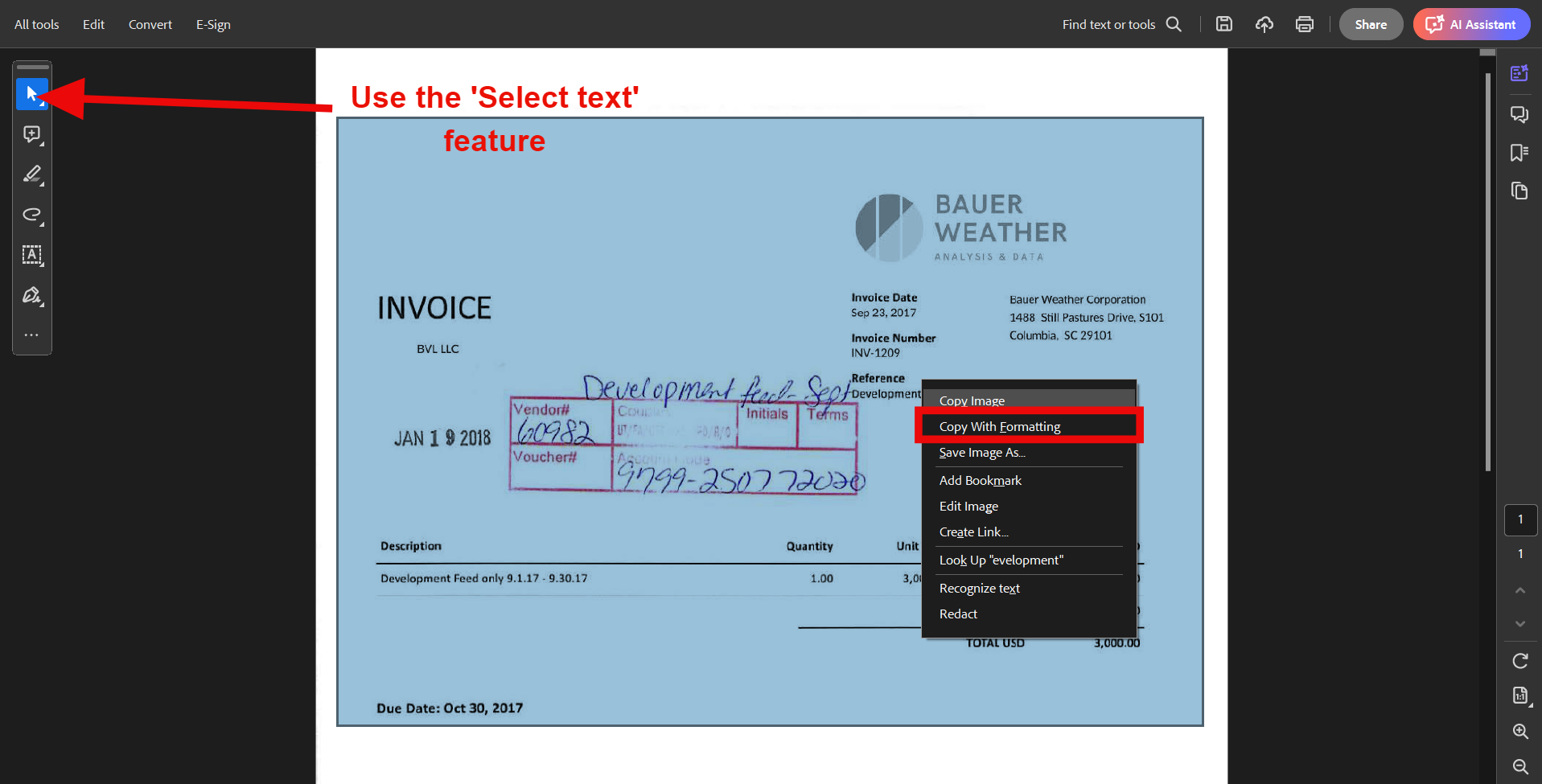Click the Share button
Viewport: 1542px width, 784px height.
coord(1371,24)
